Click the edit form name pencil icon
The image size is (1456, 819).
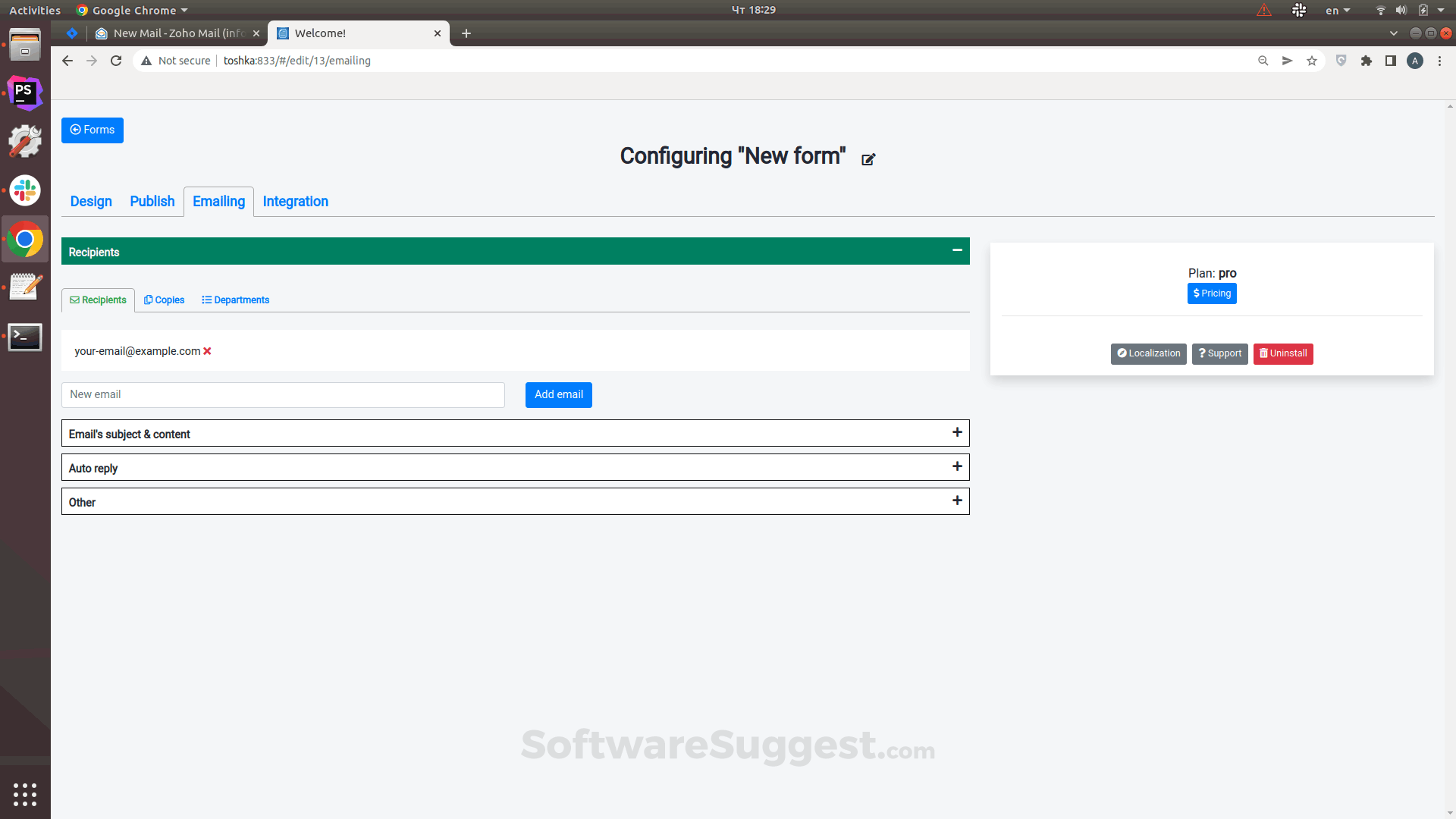click(868, 159)
